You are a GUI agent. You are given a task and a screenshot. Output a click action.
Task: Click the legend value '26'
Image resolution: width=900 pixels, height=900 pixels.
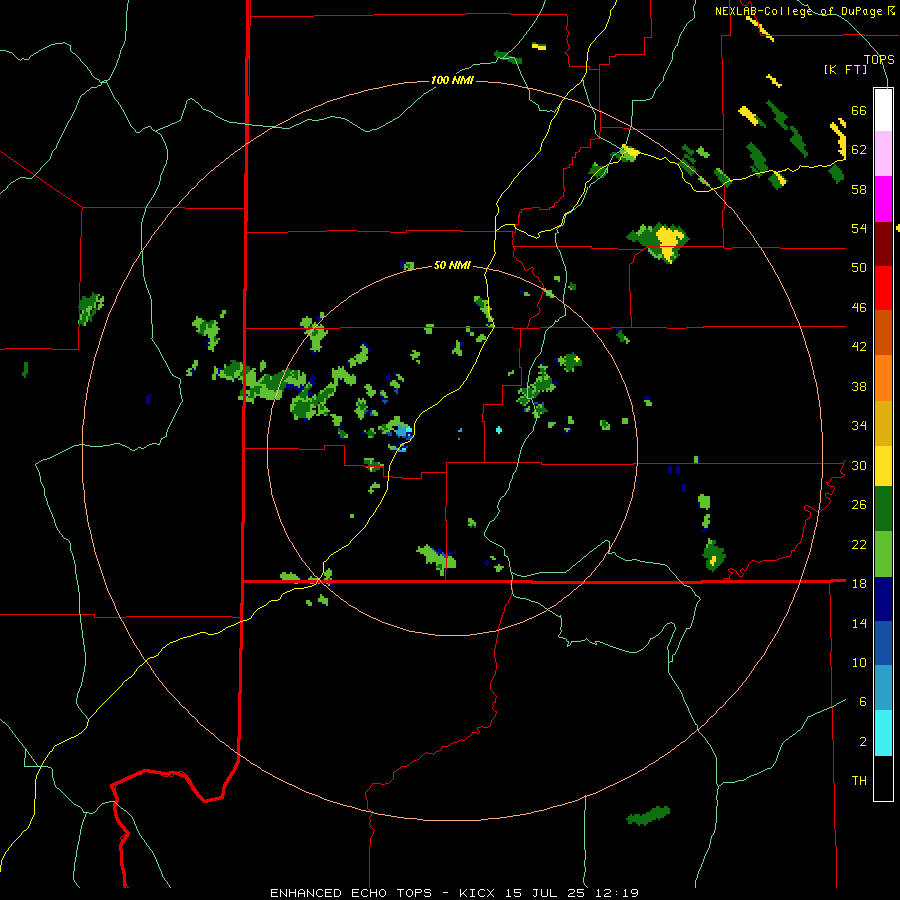coord(859,505)
